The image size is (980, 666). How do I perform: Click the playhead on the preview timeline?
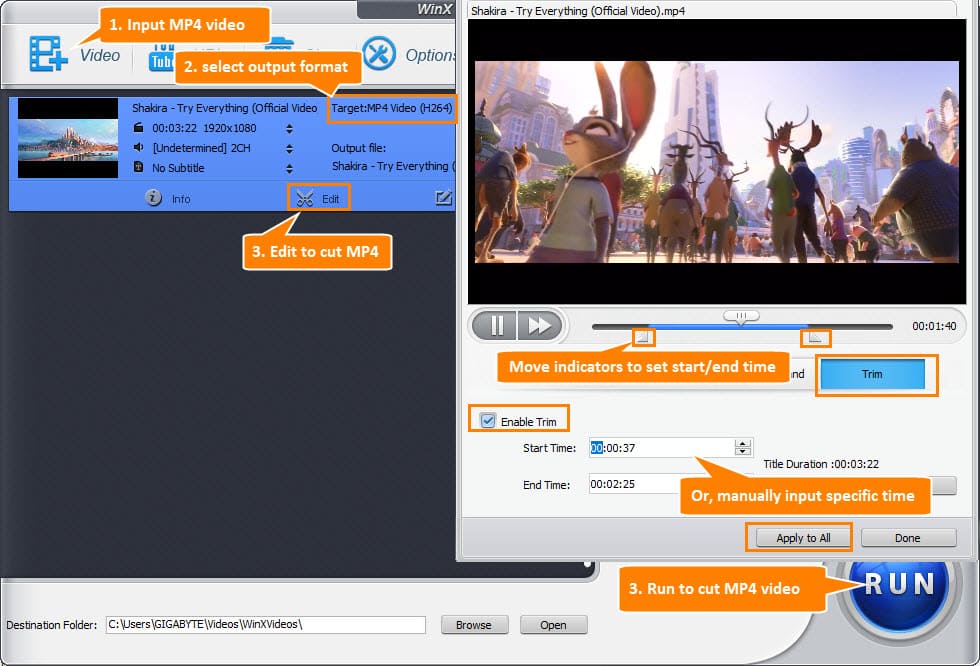click(741, 317)
